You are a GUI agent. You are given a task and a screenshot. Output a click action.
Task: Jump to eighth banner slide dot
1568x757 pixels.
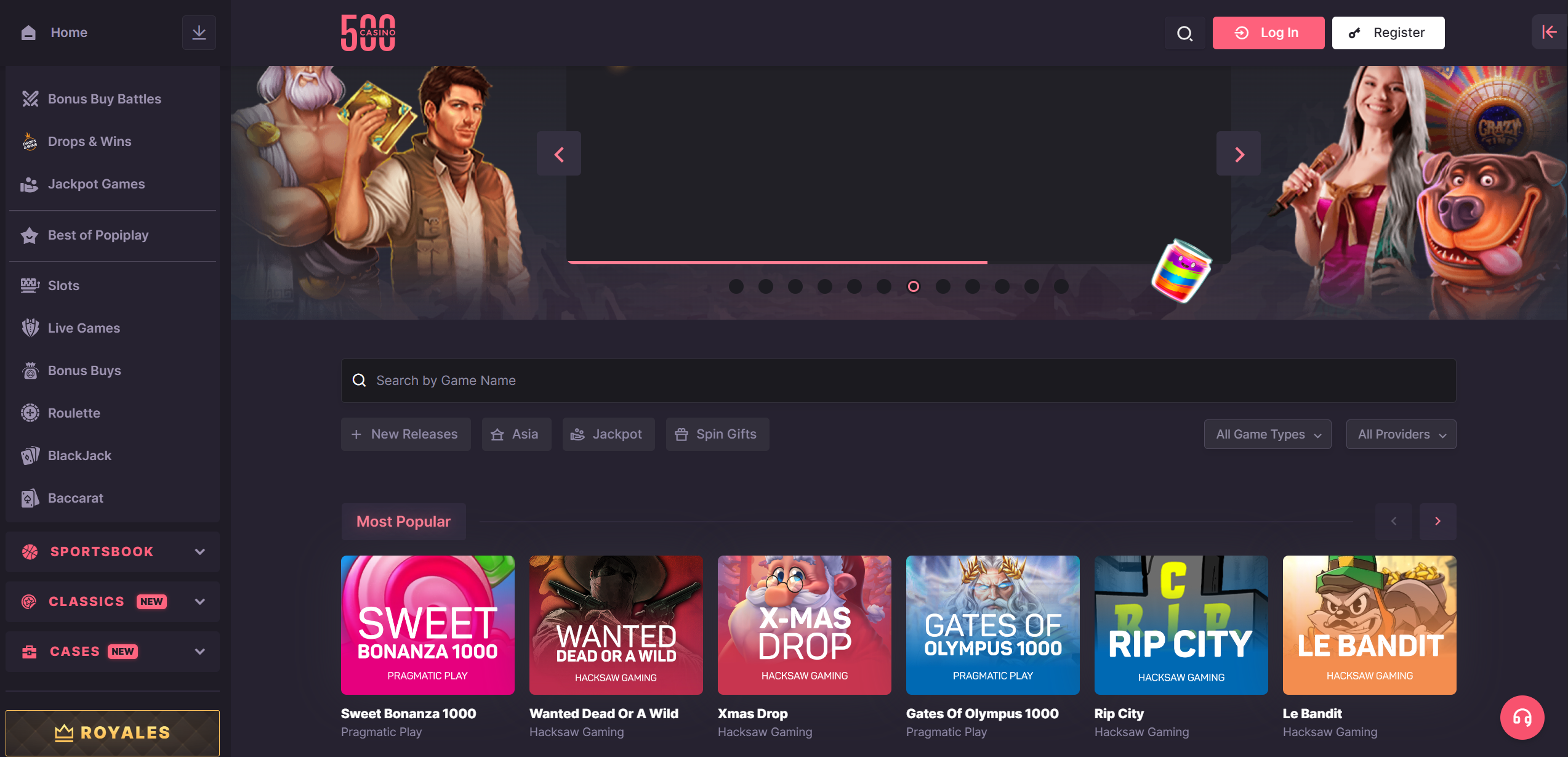point(943,286)
